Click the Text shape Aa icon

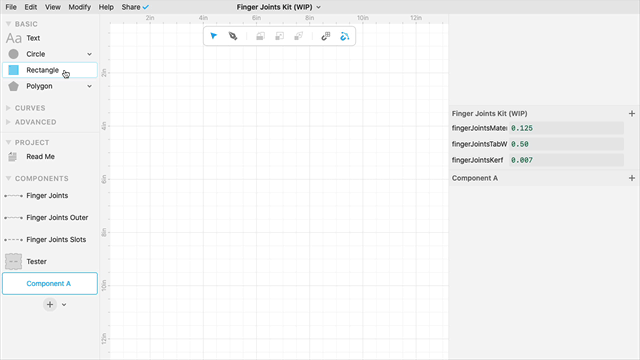pyautogui.click(x=13, y=38)
